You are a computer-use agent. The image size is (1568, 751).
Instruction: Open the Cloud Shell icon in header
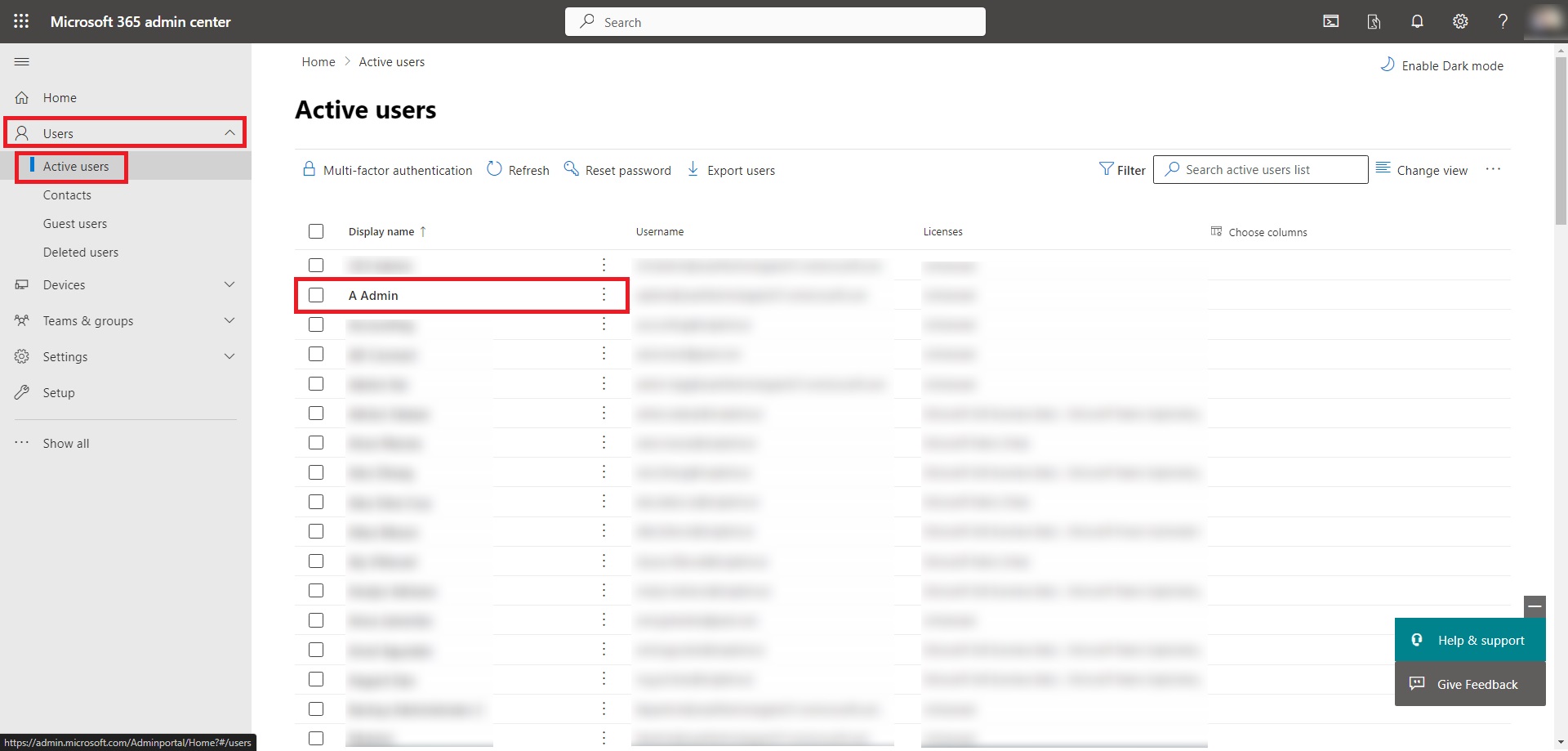tap(1330, 21)
